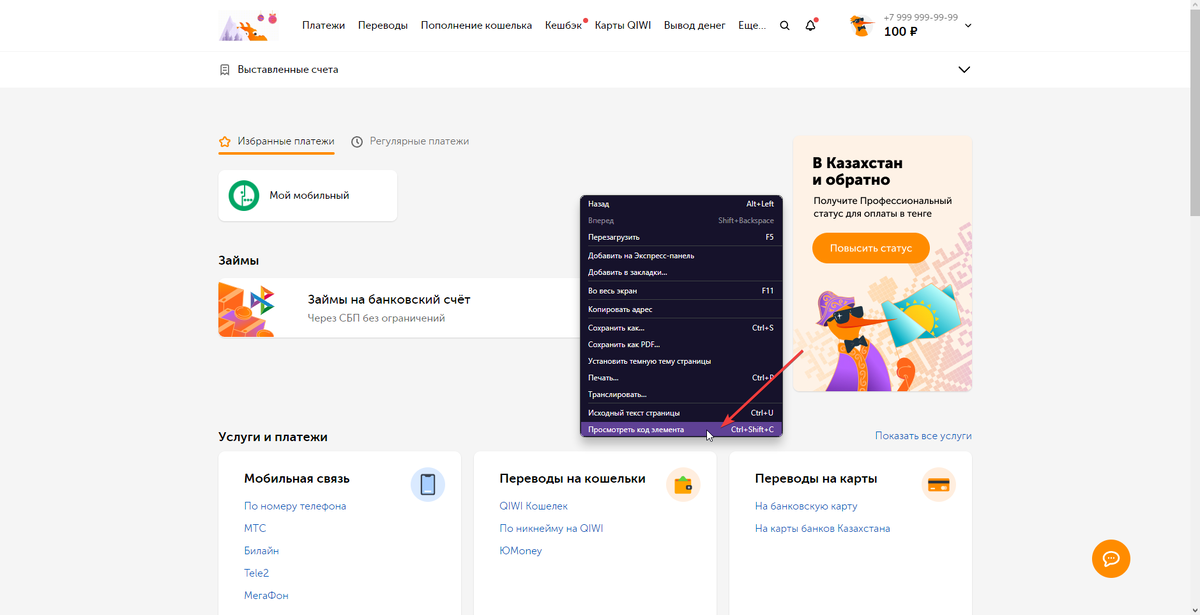Select Просмотреть код элемента
Image resolution: width=1200 pixels, height=615 pixels.
click(681, 429)
